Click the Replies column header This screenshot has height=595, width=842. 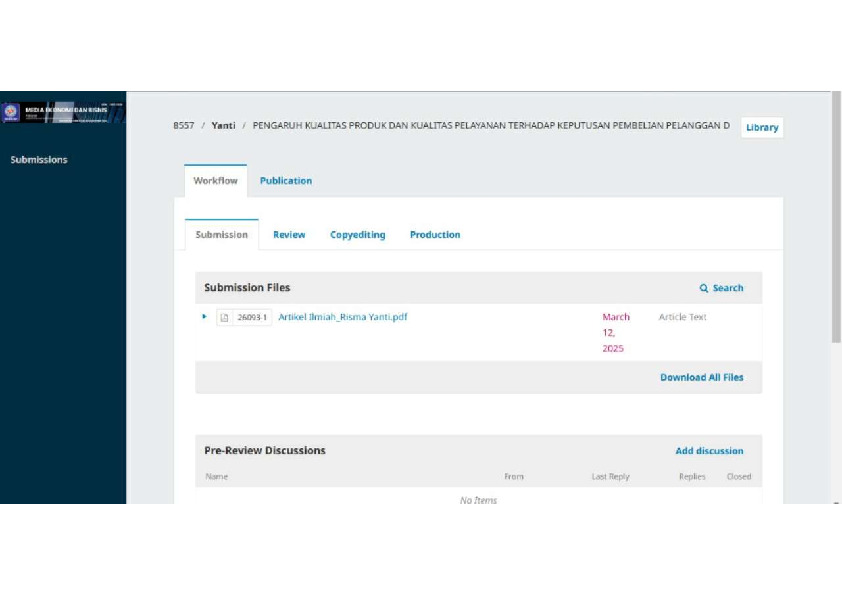pyautogui.click(x=692, y=476)
